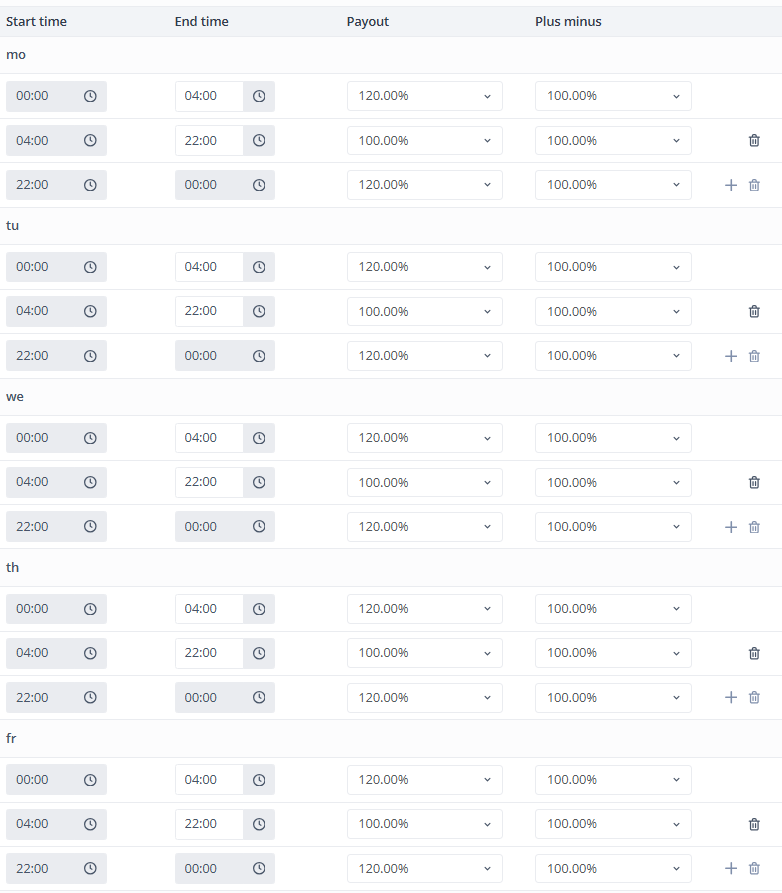
Task: Open clock picker for Wednesday's 04:00 end time
Action: point(259,438)
